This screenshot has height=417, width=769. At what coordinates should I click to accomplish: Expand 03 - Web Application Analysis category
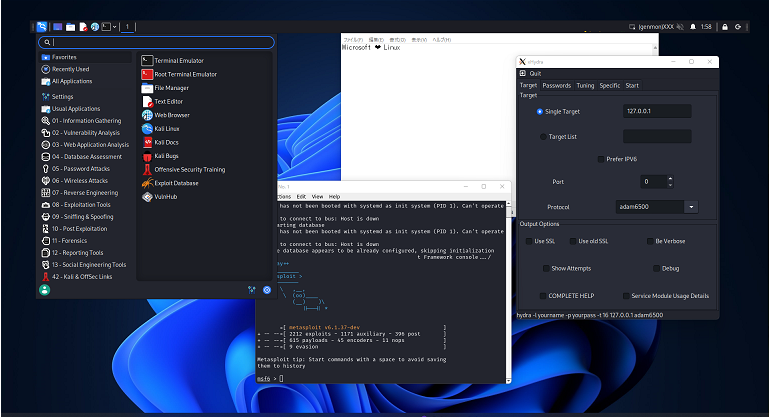[x=86, y=145]
